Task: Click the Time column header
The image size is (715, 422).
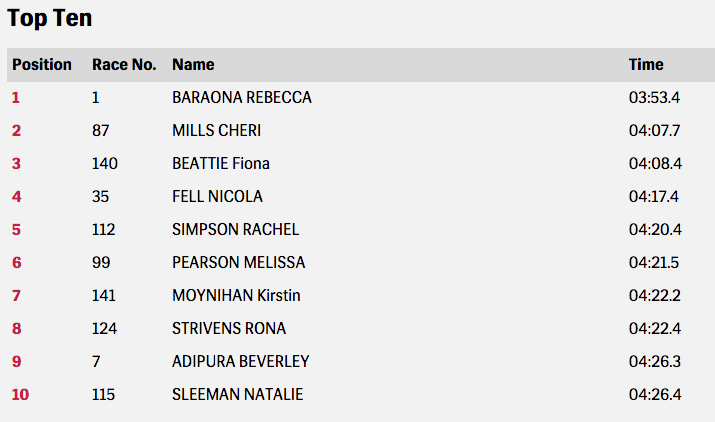Action: (646, 65)
